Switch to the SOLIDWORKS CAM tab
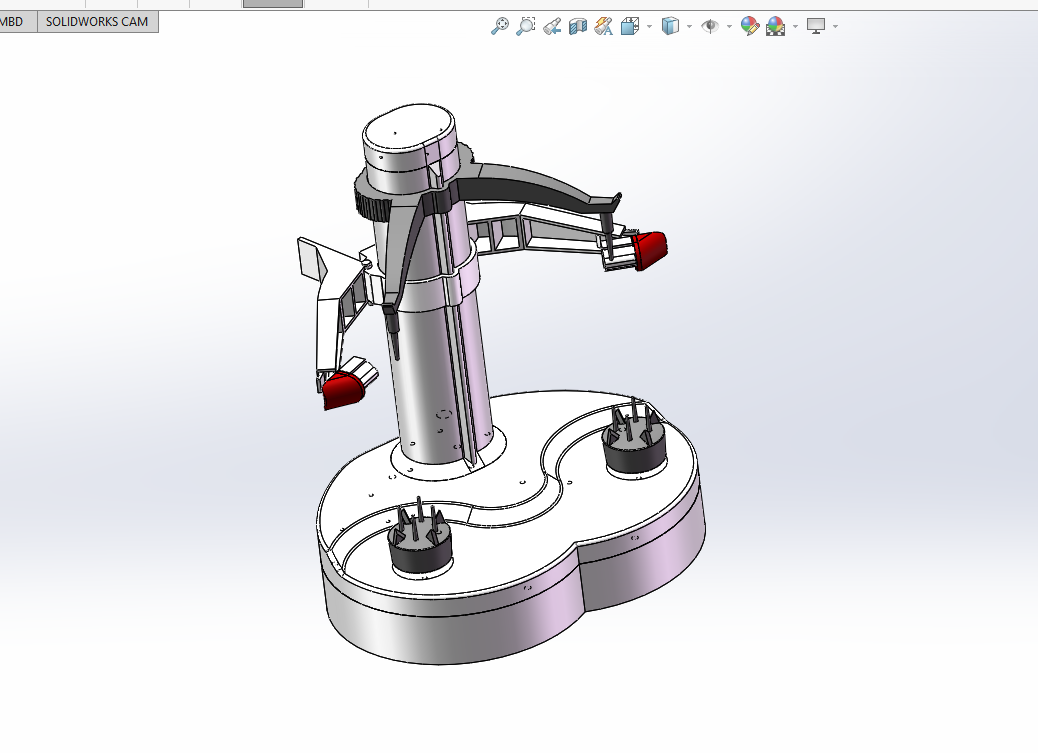The height and width of the screenshot is (753, 1038). pos(97,21)
